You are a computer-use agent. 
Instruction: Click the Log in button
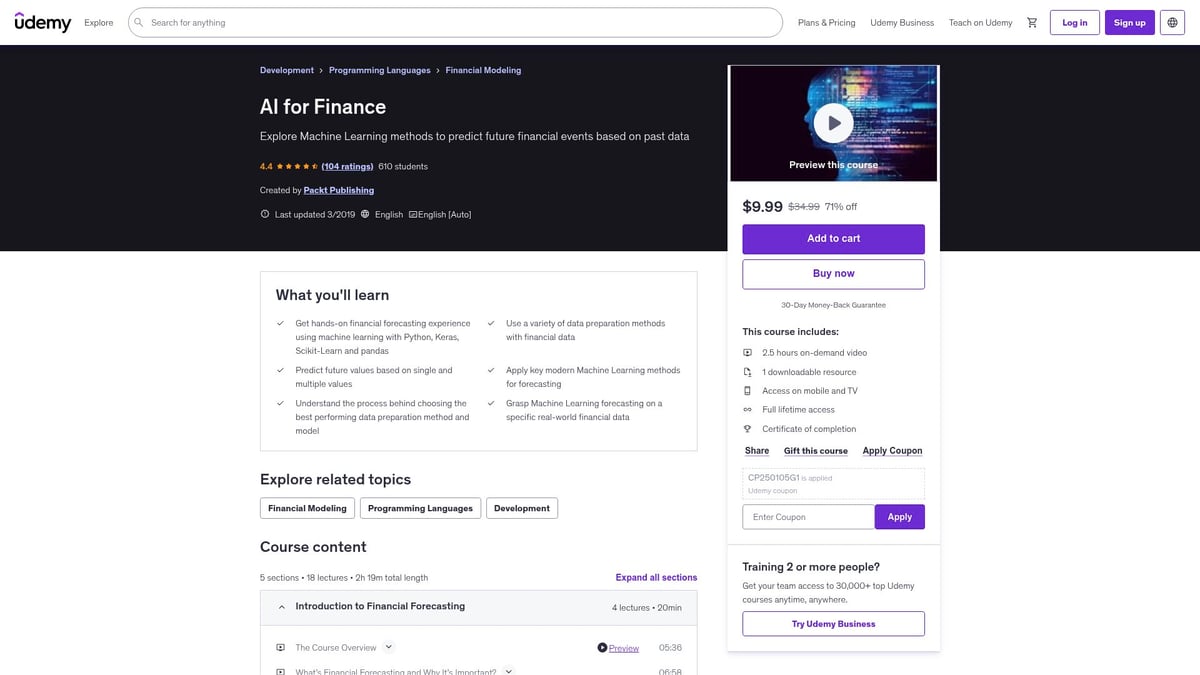pyautogui.click(x=1075, y=22)
